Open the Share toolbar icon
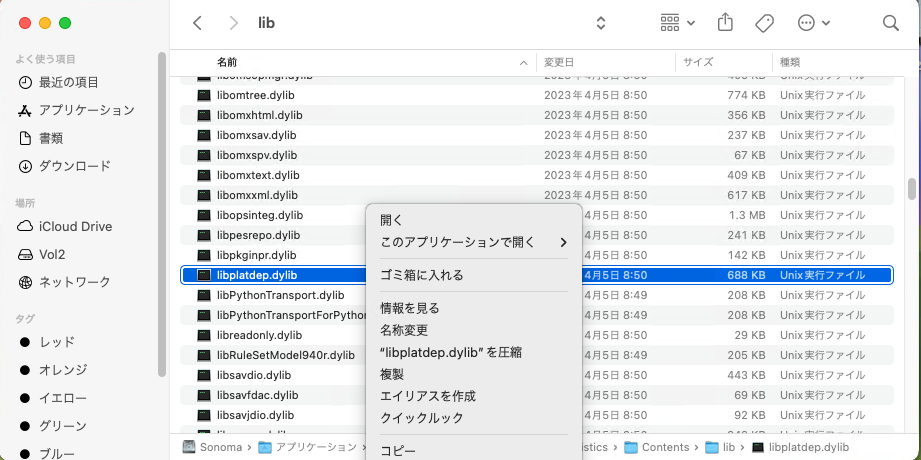 click(727, 22)
